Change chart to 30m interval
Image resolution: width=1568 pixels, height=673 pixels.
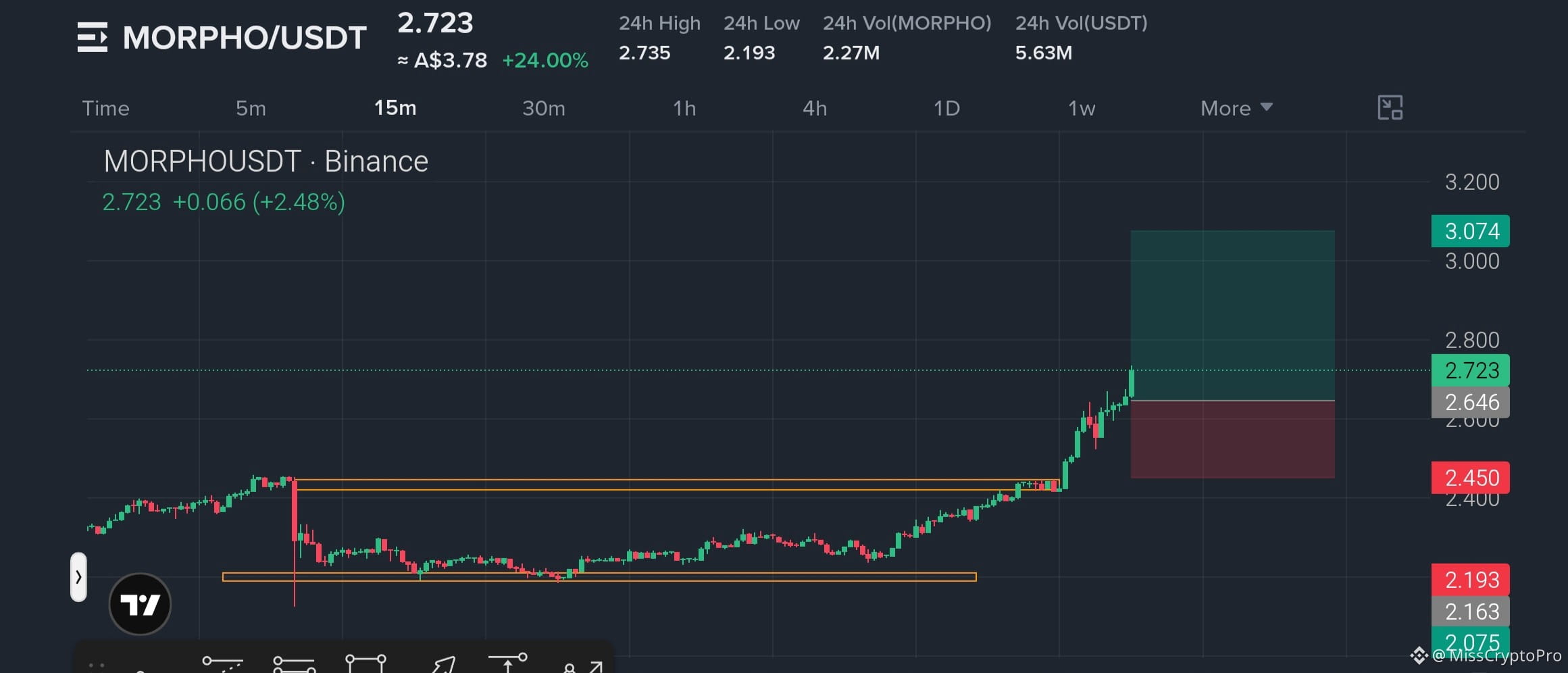[544, 108]
